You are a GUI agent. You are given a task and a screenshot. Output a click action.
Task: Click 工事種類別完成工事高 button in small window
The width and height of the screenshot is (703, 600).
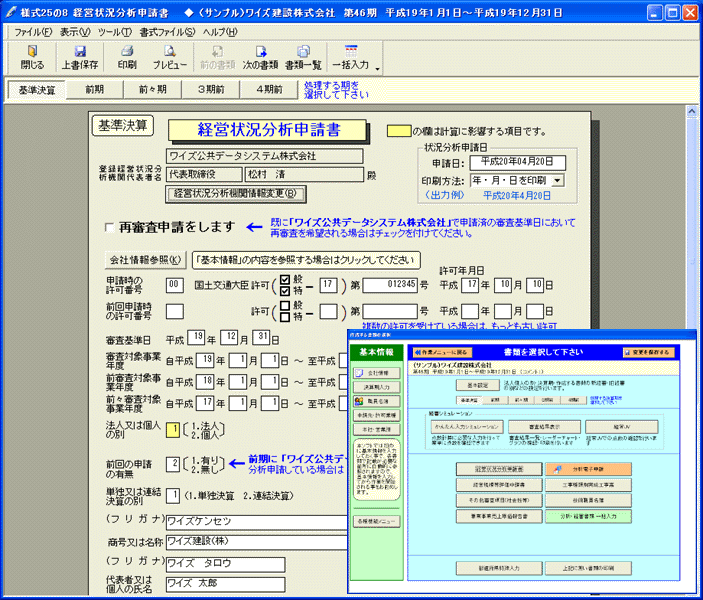click(x=588, y=485)
